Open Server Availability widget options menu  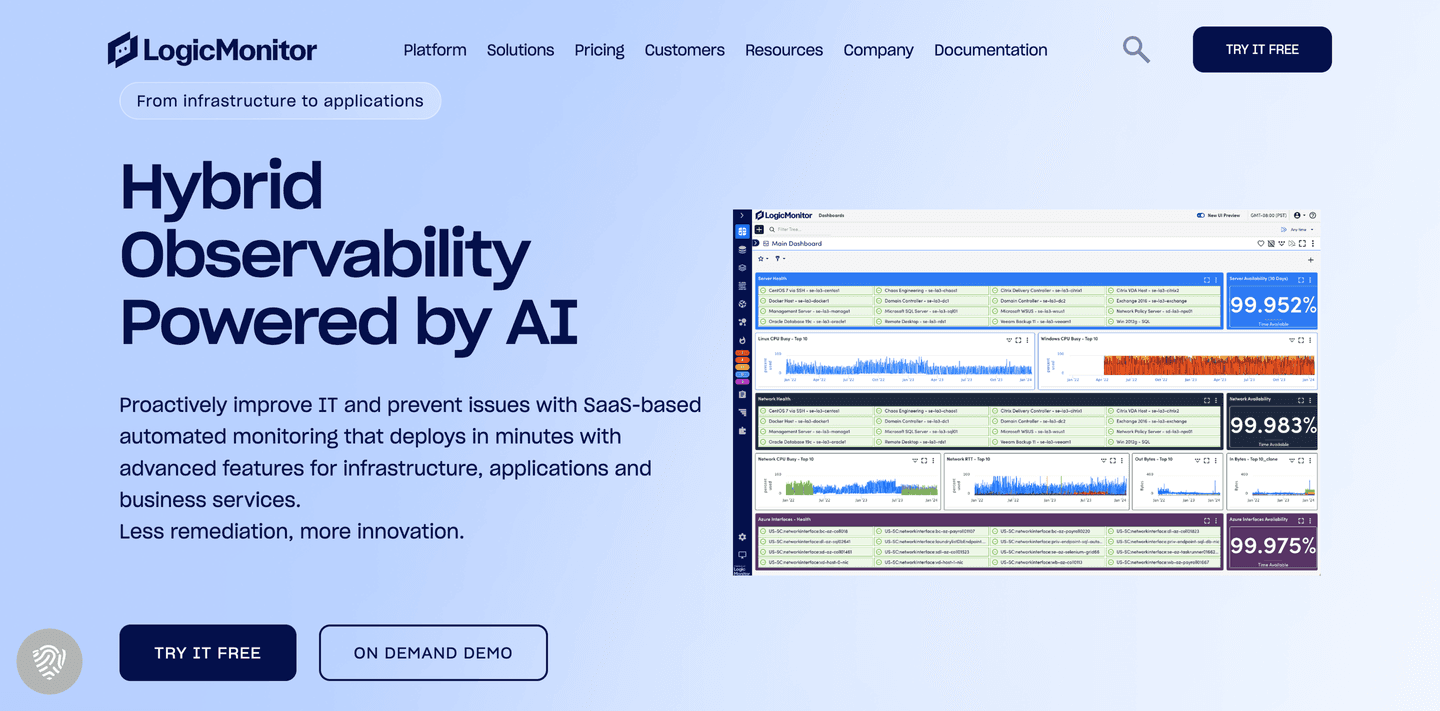click(1310, 280)
